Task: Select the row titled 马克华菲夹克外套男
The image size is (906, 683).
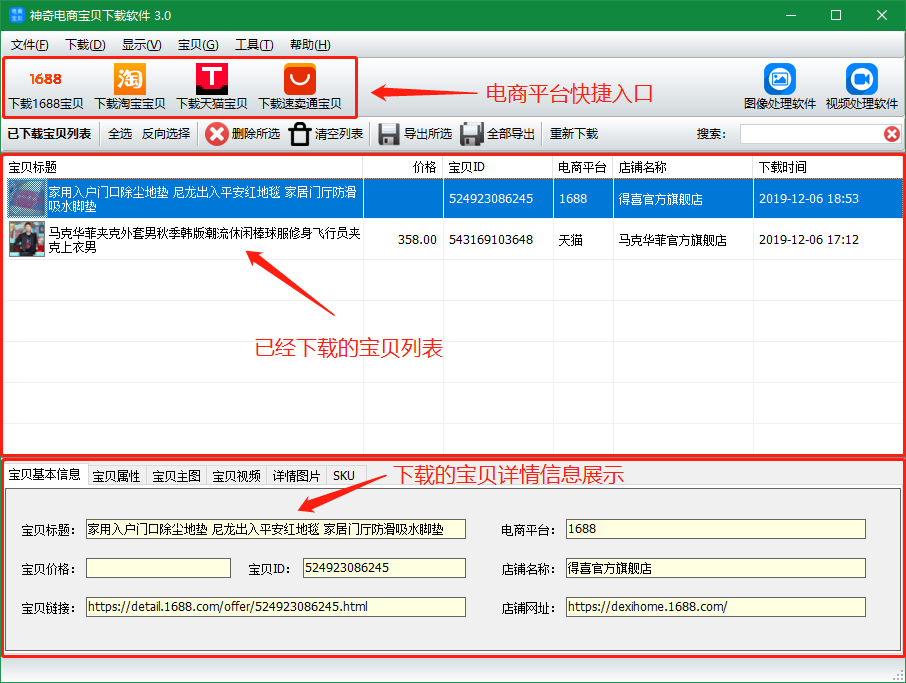Action: click(453, 239)
